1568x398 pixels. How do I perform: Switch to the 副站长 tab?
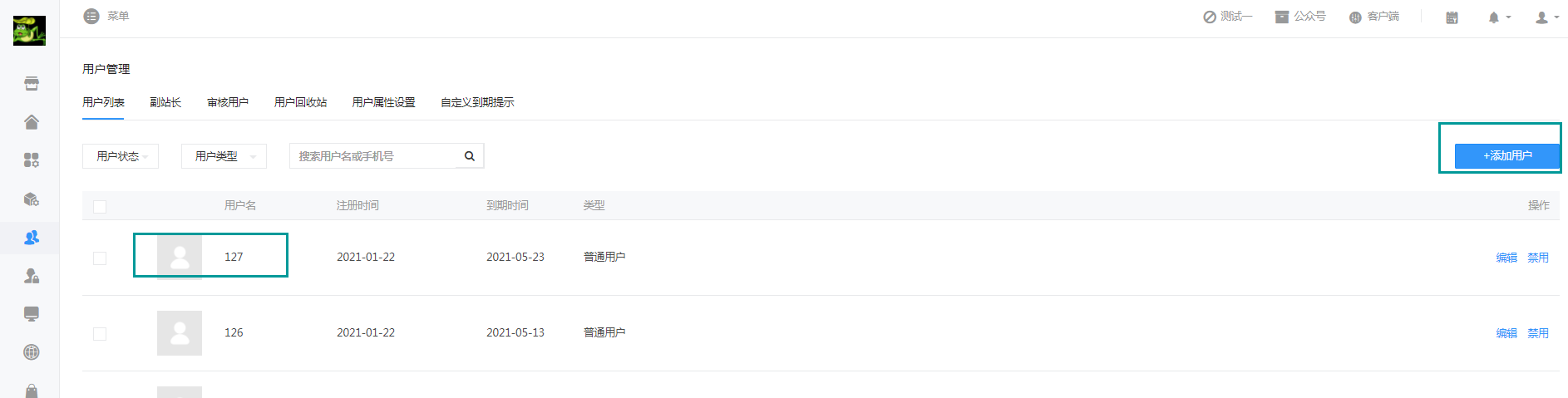(165, 102)
